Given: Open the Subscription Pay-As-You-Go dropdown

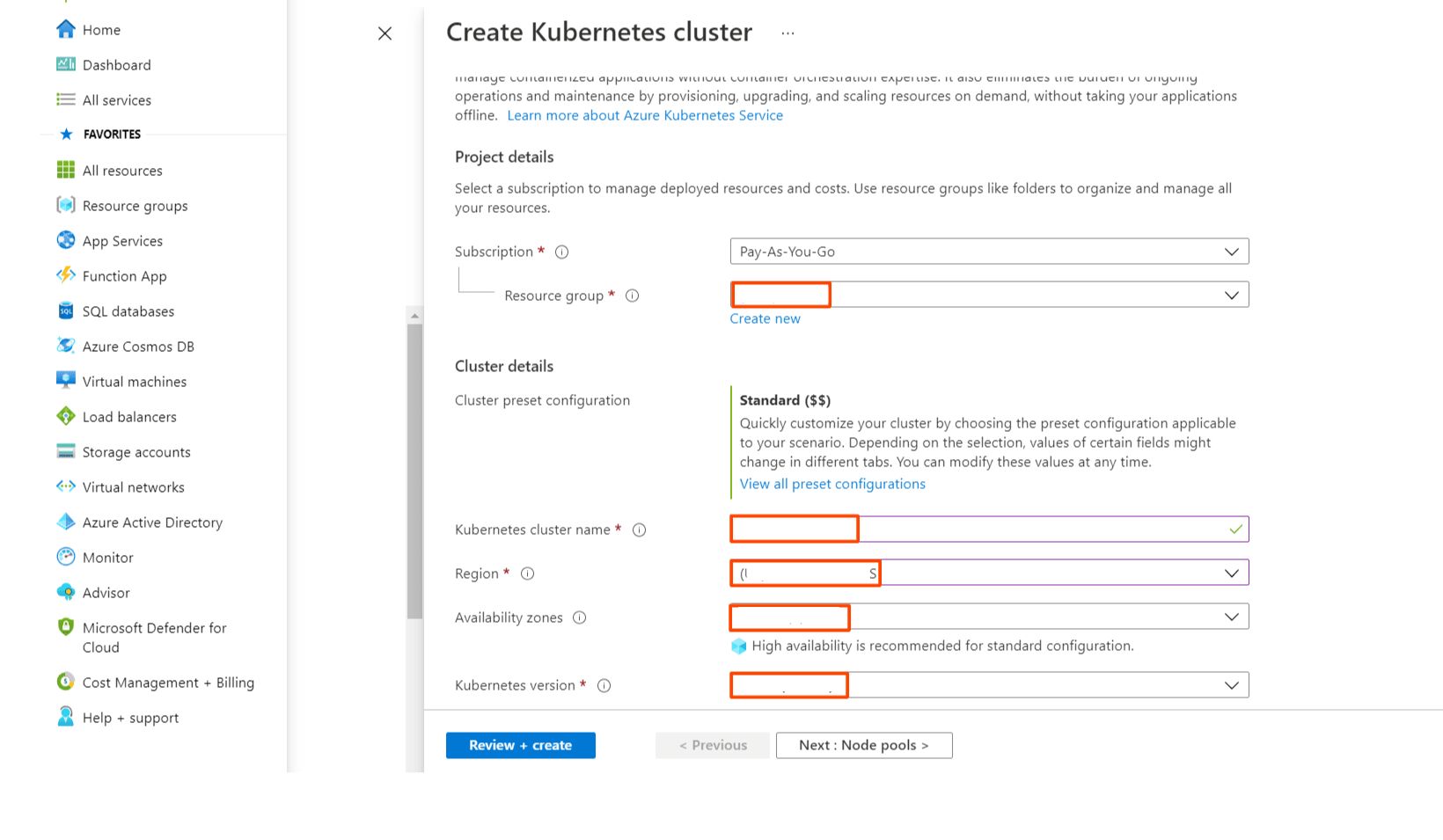Looking at the screenshot, I should [989, 252].
